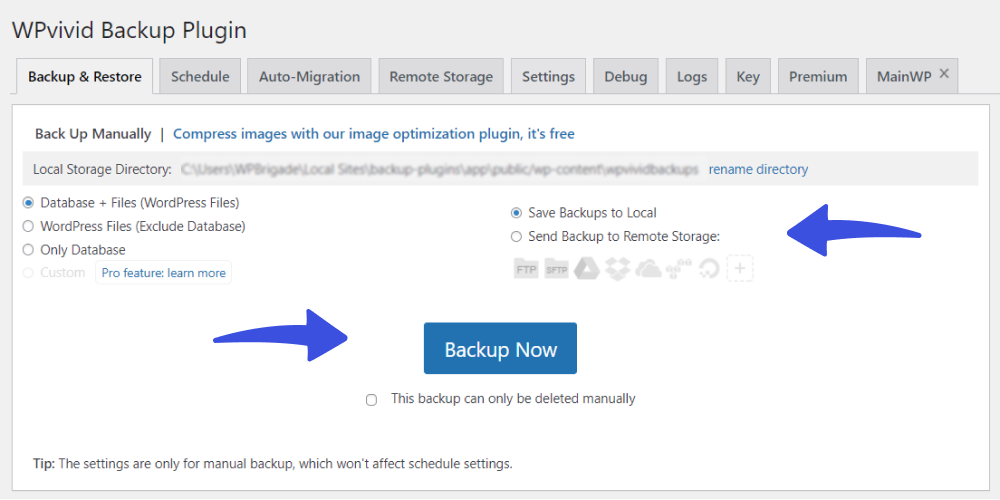Select the FTP remote storage icon

click(527, 269)
